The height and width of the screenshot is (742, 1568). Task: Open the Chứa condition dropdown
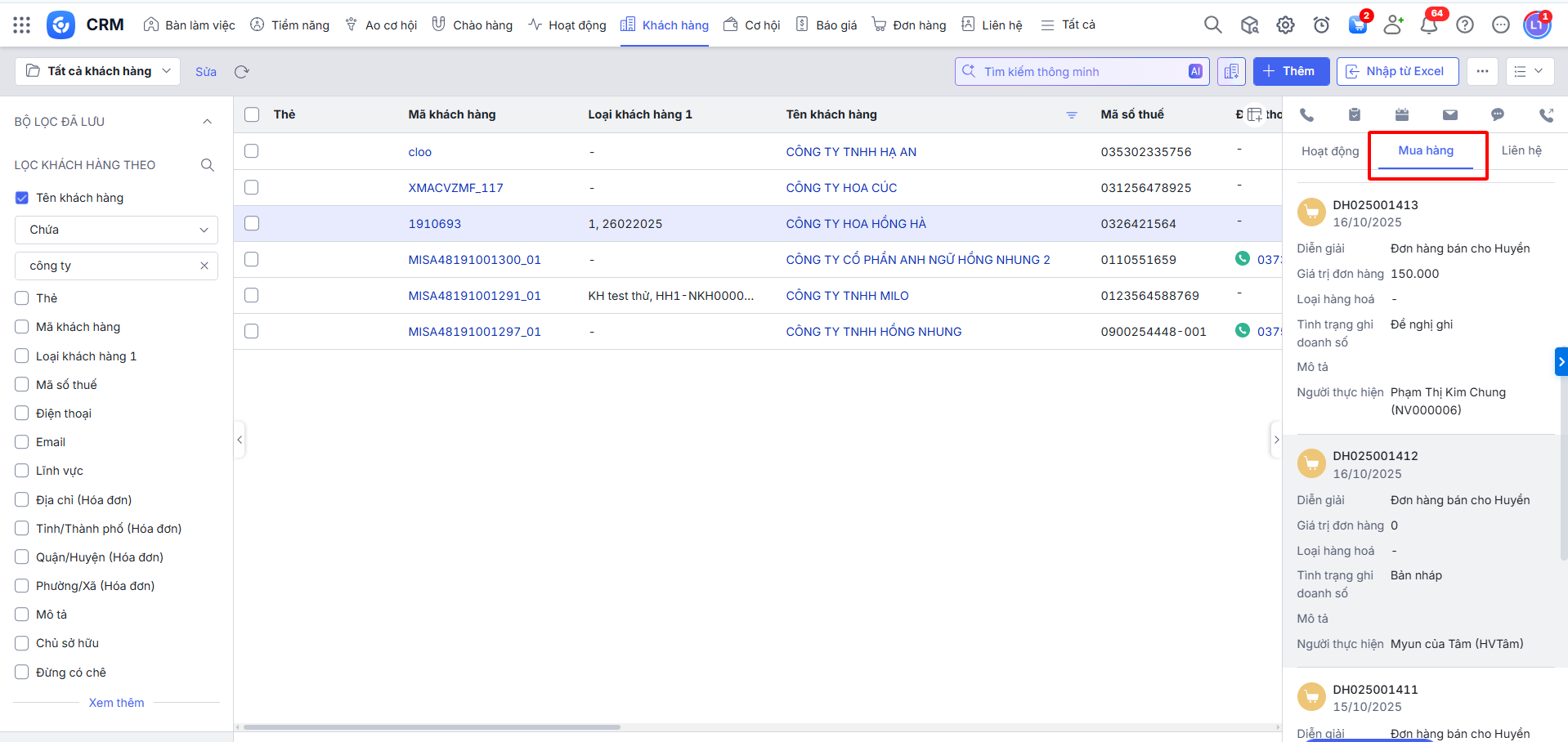coord(116,230)
